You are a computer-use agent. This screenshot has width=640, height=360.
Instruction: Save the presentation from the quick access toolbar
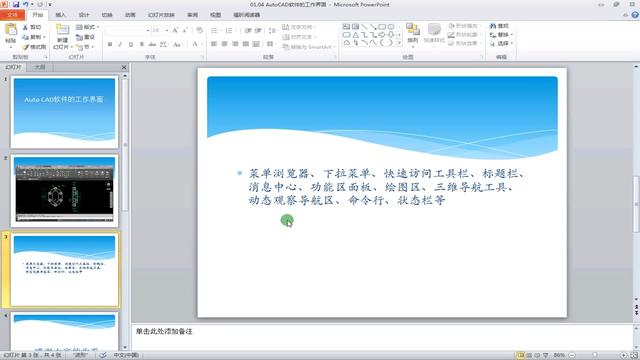click(x=16, y=4)
